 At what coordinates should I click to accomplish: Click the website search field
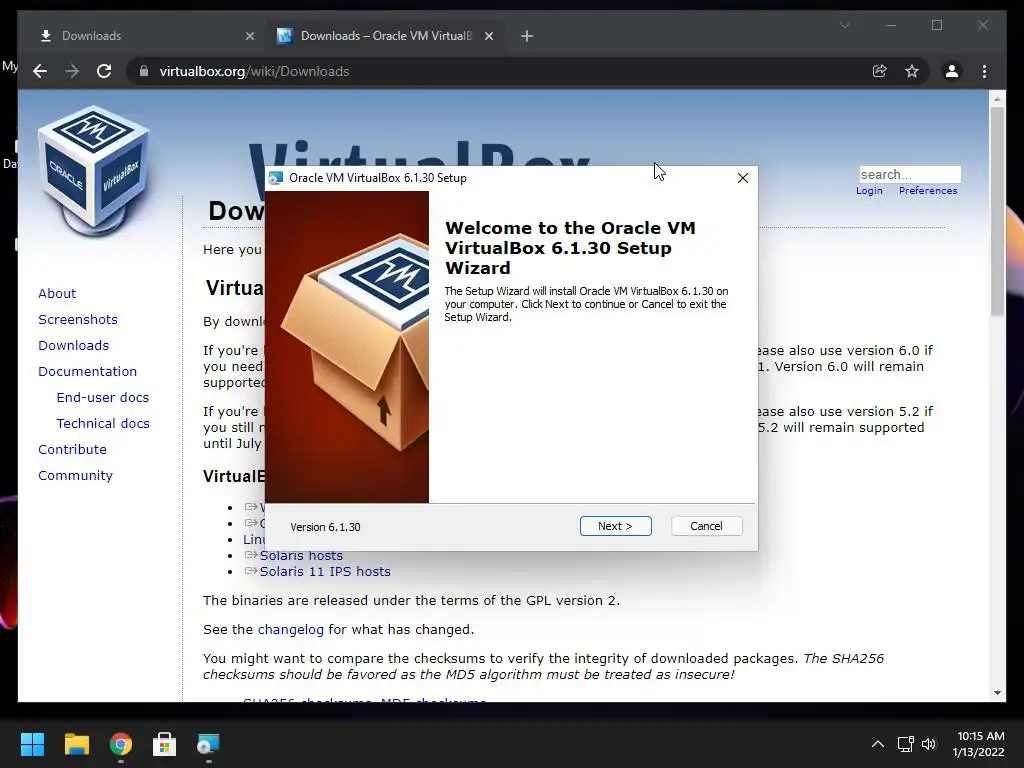tap(910, 174)
